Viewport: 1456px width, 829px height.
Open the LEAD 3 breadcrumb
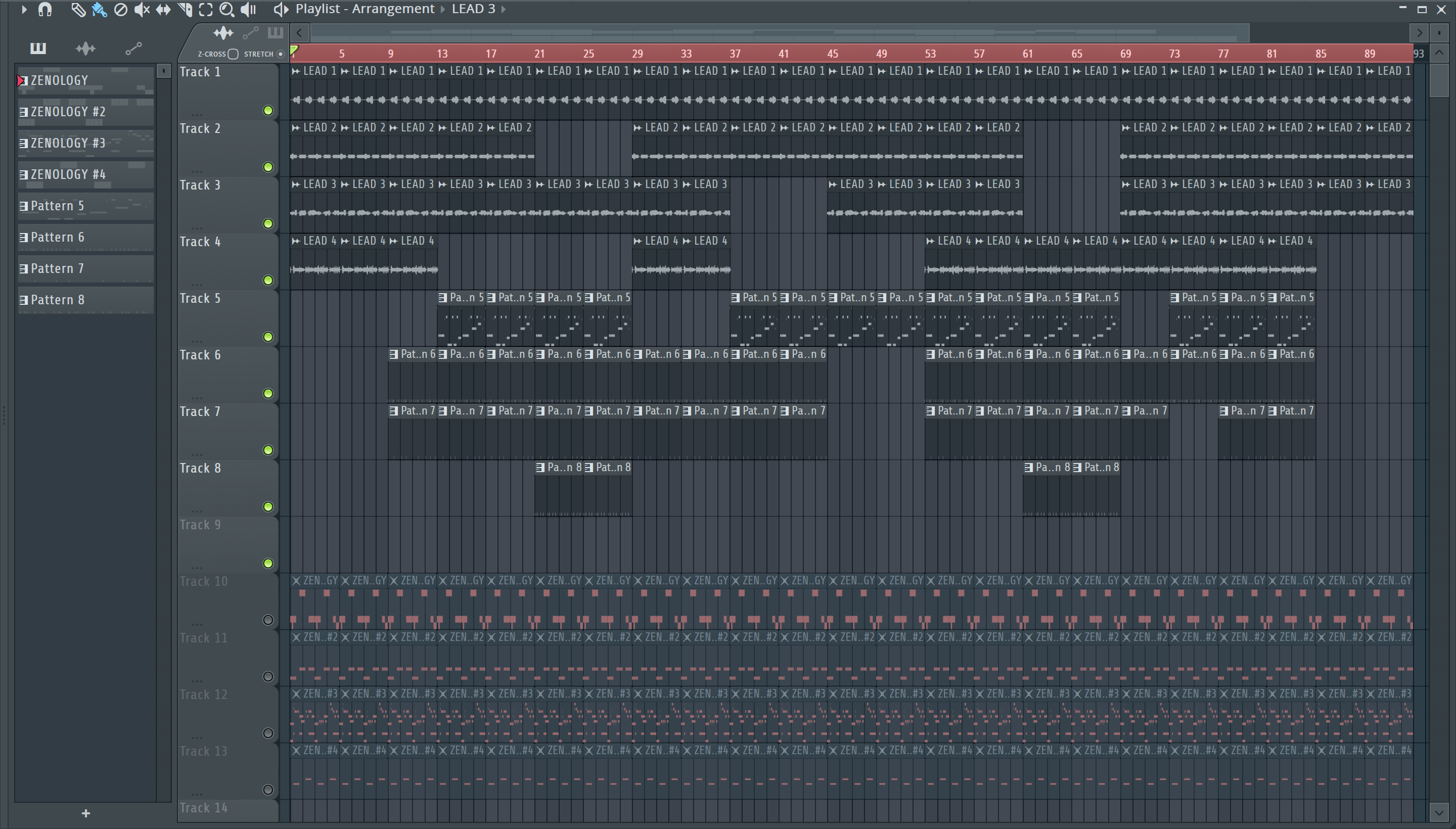[x=473, y=9]
